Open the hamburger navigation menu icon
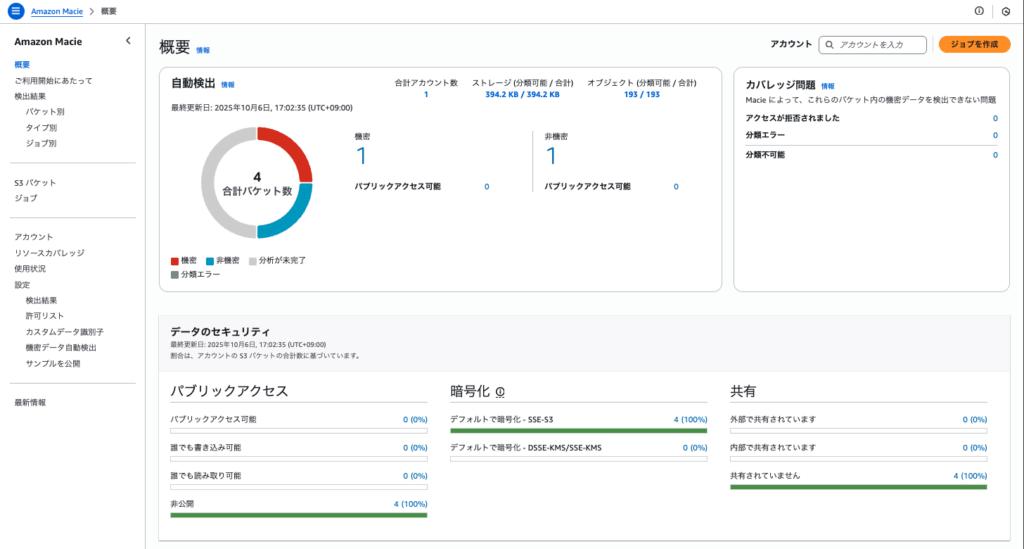The image size is (1024, 549). [15, 11]
